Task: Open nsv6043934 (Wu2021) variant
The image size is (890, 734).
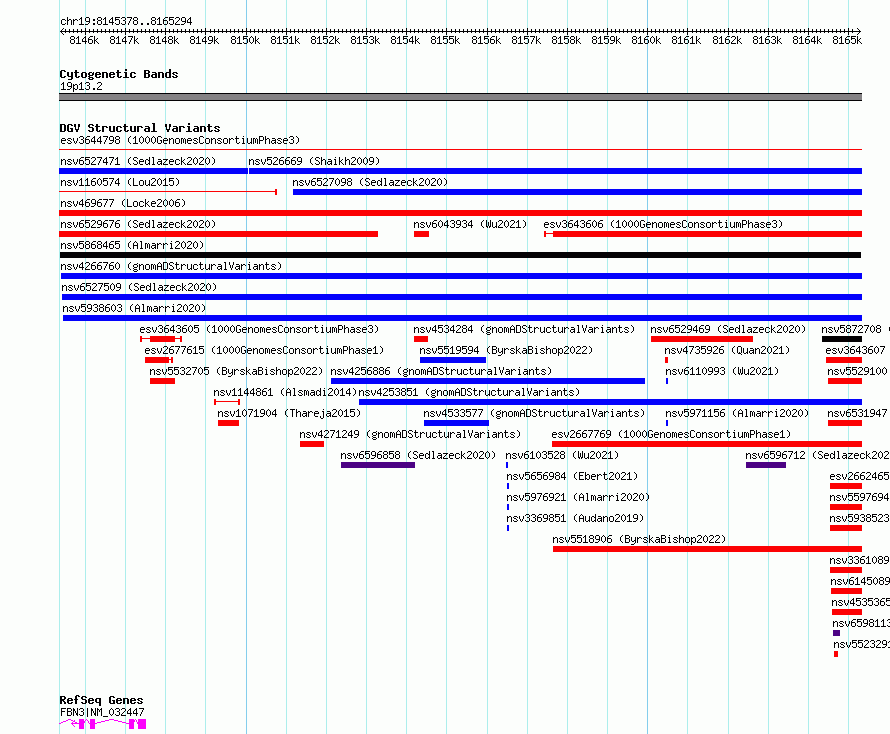Action: [470, 224]
